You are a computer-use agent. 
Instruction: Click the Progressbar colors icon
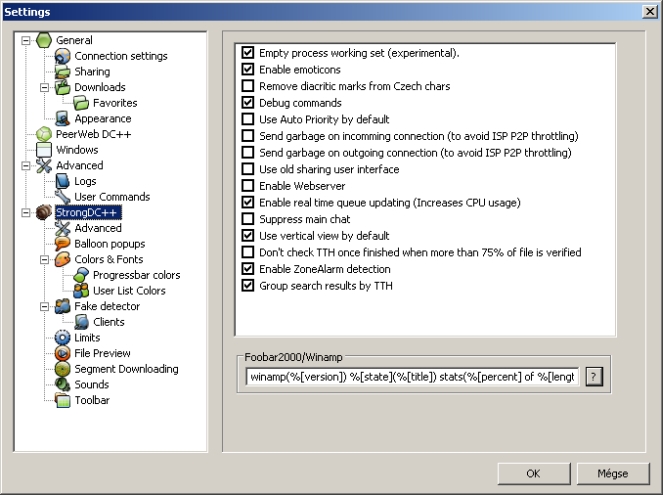pyautogui.click(x=82, y=275)
